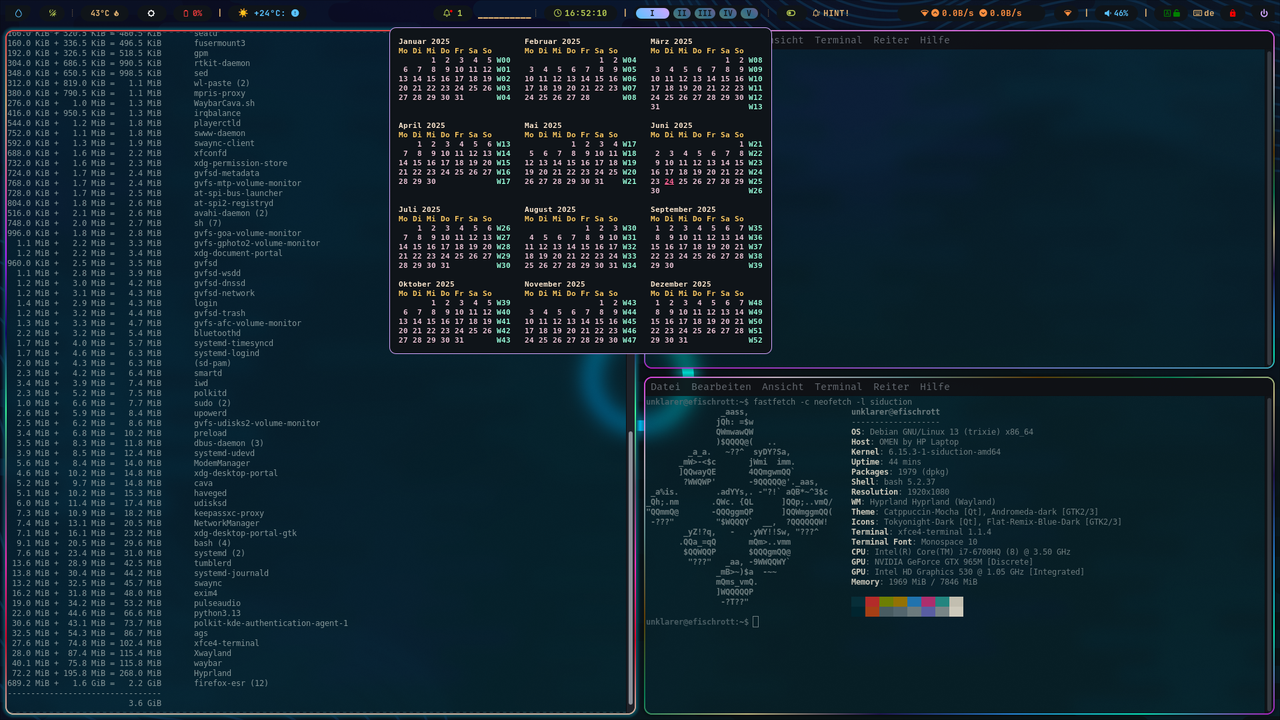Click the green square icon before the lock
Image resolution: width=1280 pixels, height=720 pixels.
pos(1166,13)
